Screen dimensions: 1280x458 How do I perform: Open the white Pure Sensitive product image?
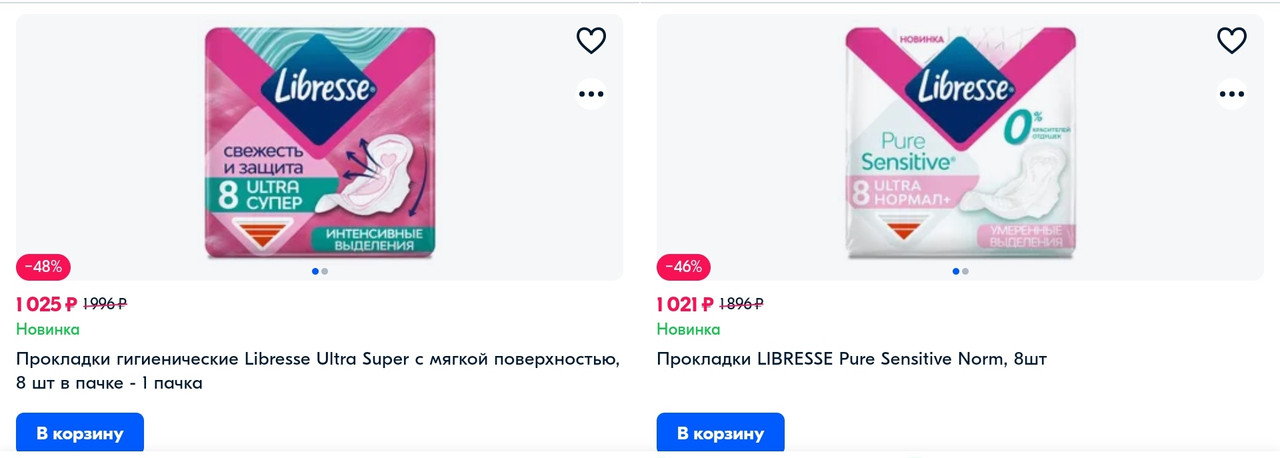961,144
